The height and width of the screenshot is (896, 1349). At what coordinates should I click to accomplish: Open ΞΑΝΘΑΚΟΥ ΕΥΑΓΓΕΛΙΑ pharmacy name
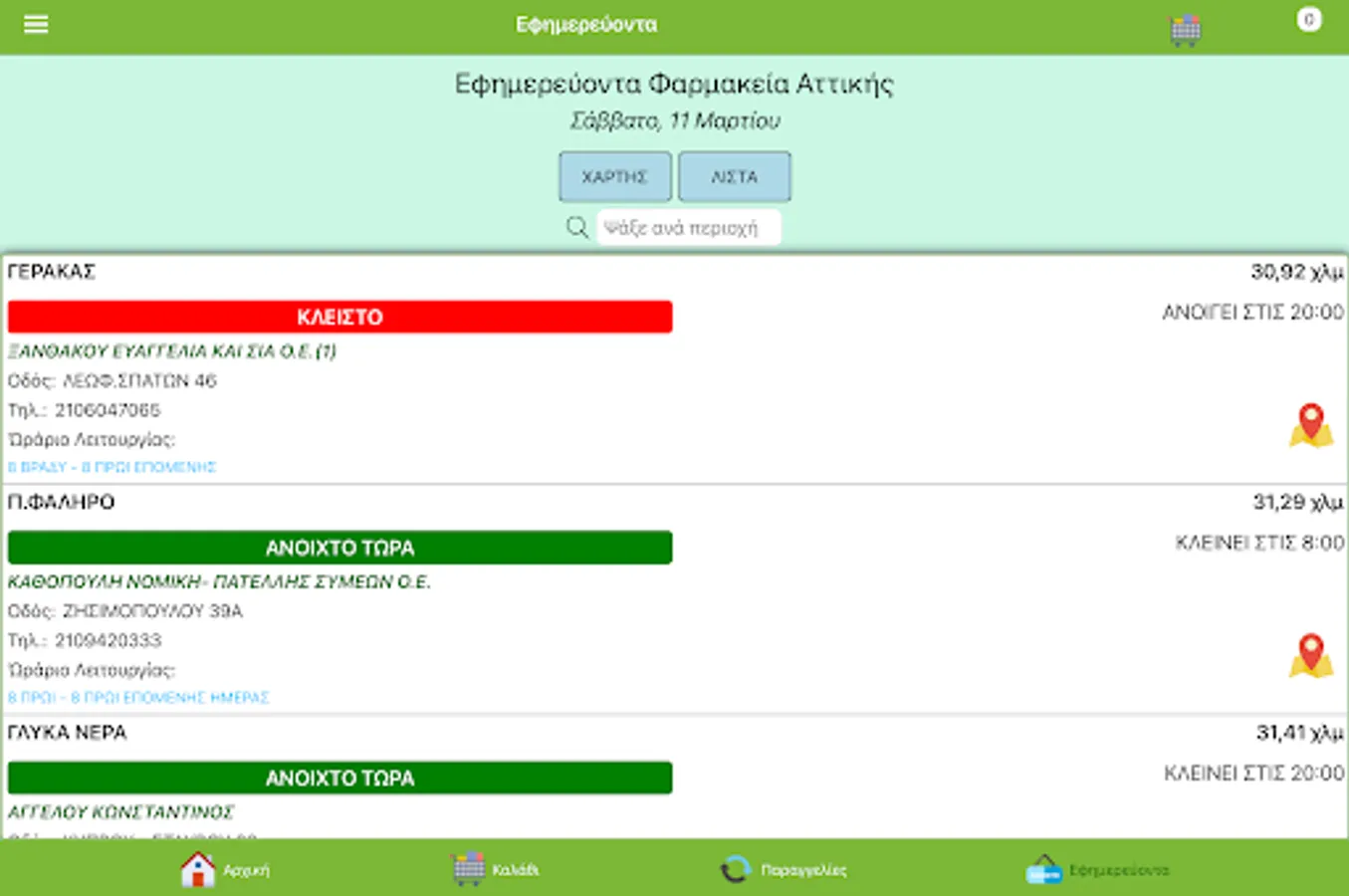(172, 350)
